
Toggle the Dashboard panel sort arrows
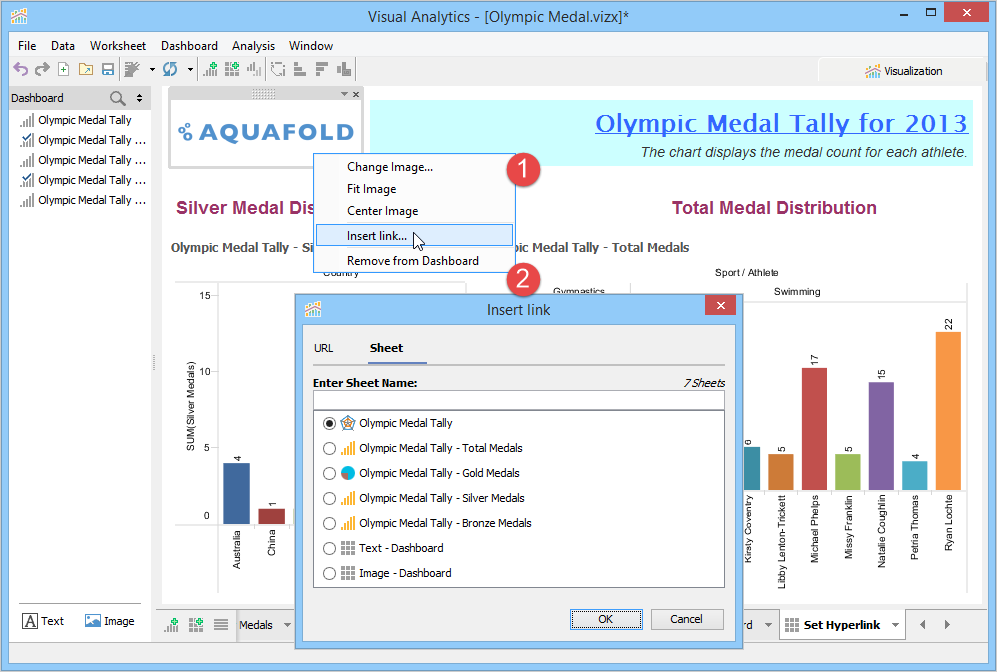pos(139,98)
